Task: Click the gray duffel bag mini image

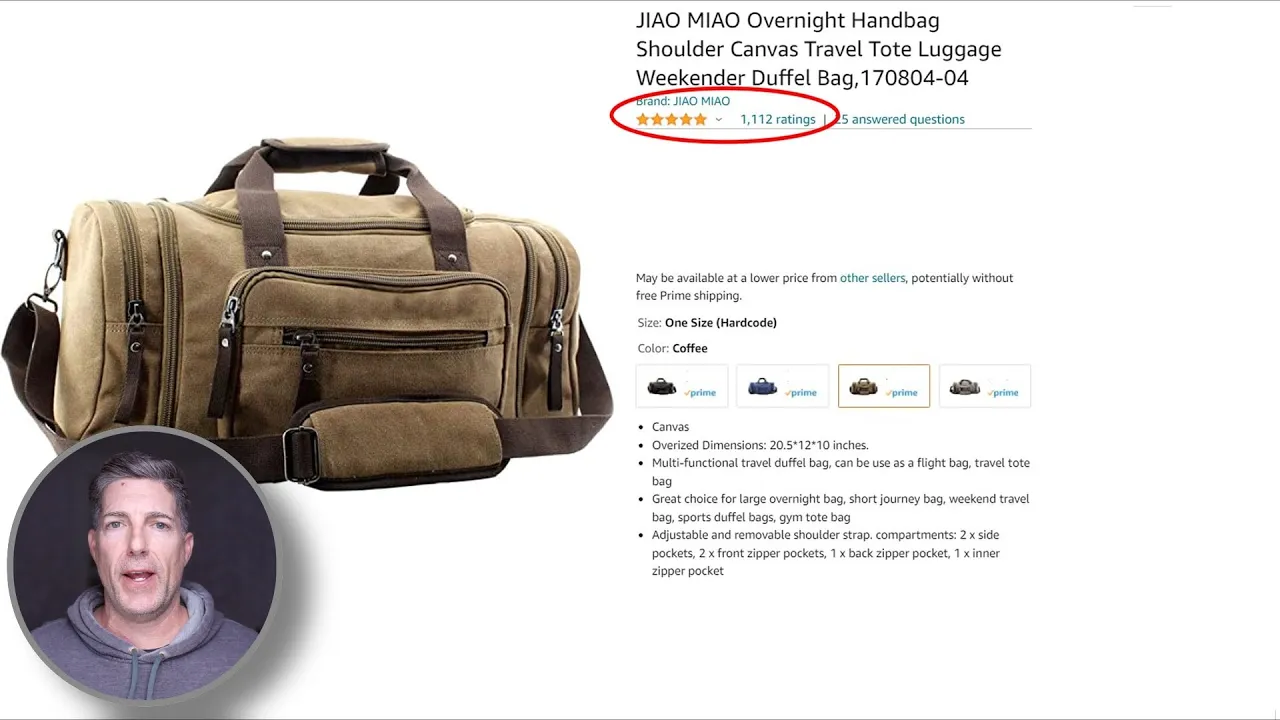Action: click(x=965, y=386)
